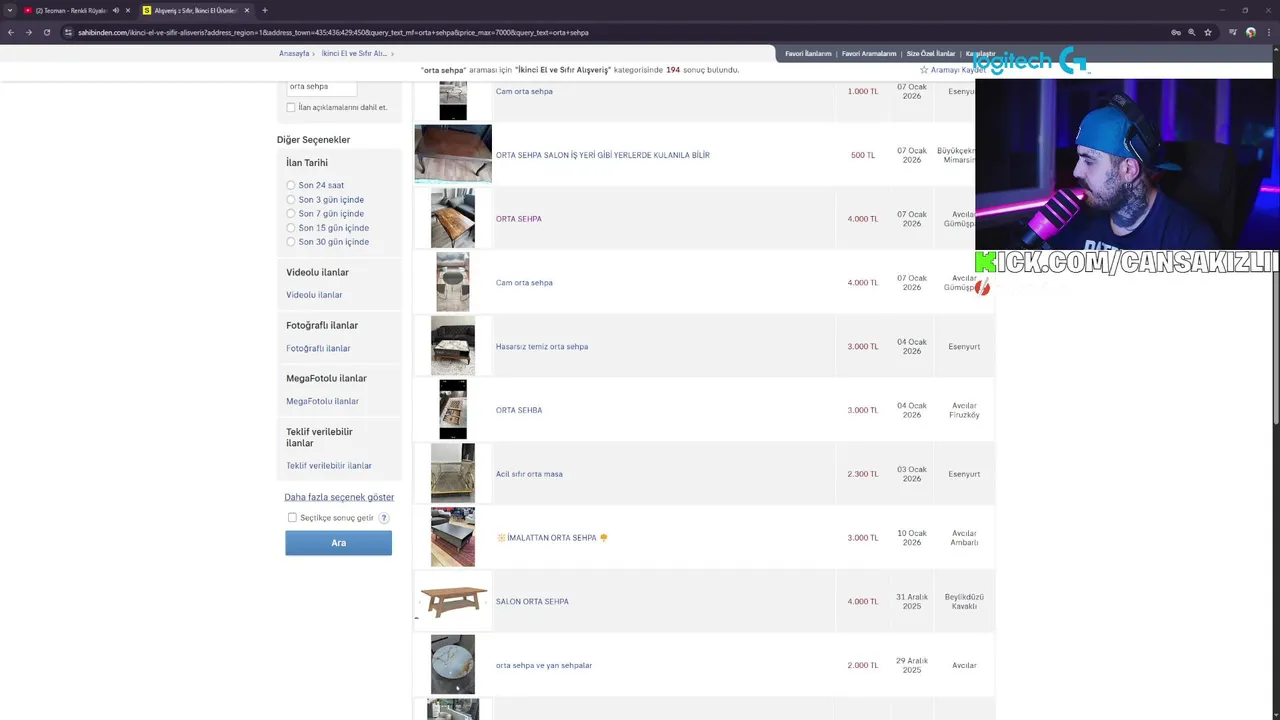Tick the Seçtikçe sonuç getir checkbox

click(292, 518)
